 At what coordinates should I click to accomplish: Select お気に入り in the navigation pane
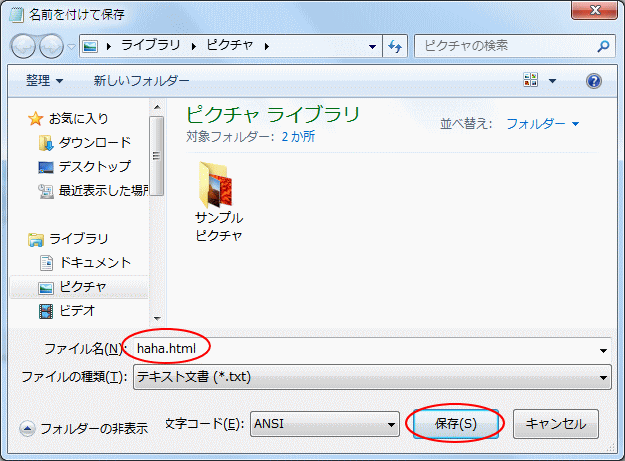[x=79, y=118]
